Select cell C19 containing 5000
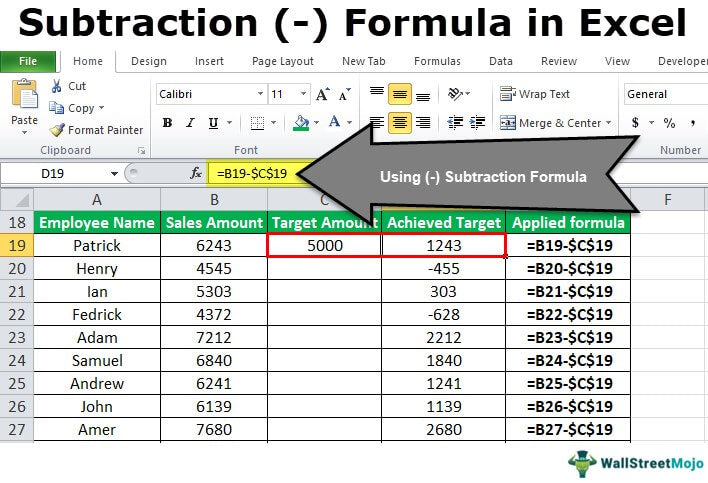 (x=324, y=245)
